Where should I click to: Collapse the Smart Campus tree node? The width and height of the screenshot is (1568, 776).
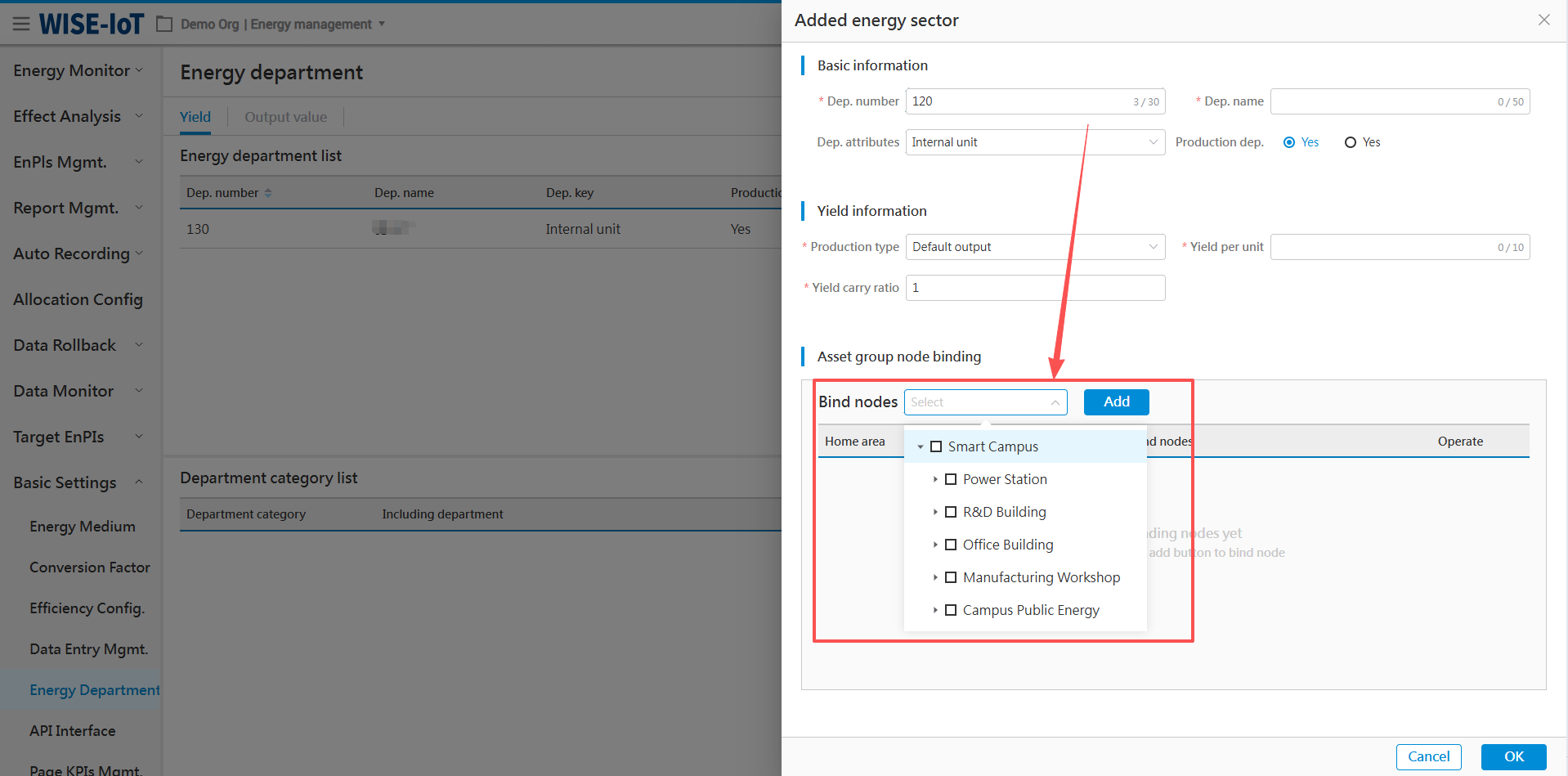click(x=921, y=446)
